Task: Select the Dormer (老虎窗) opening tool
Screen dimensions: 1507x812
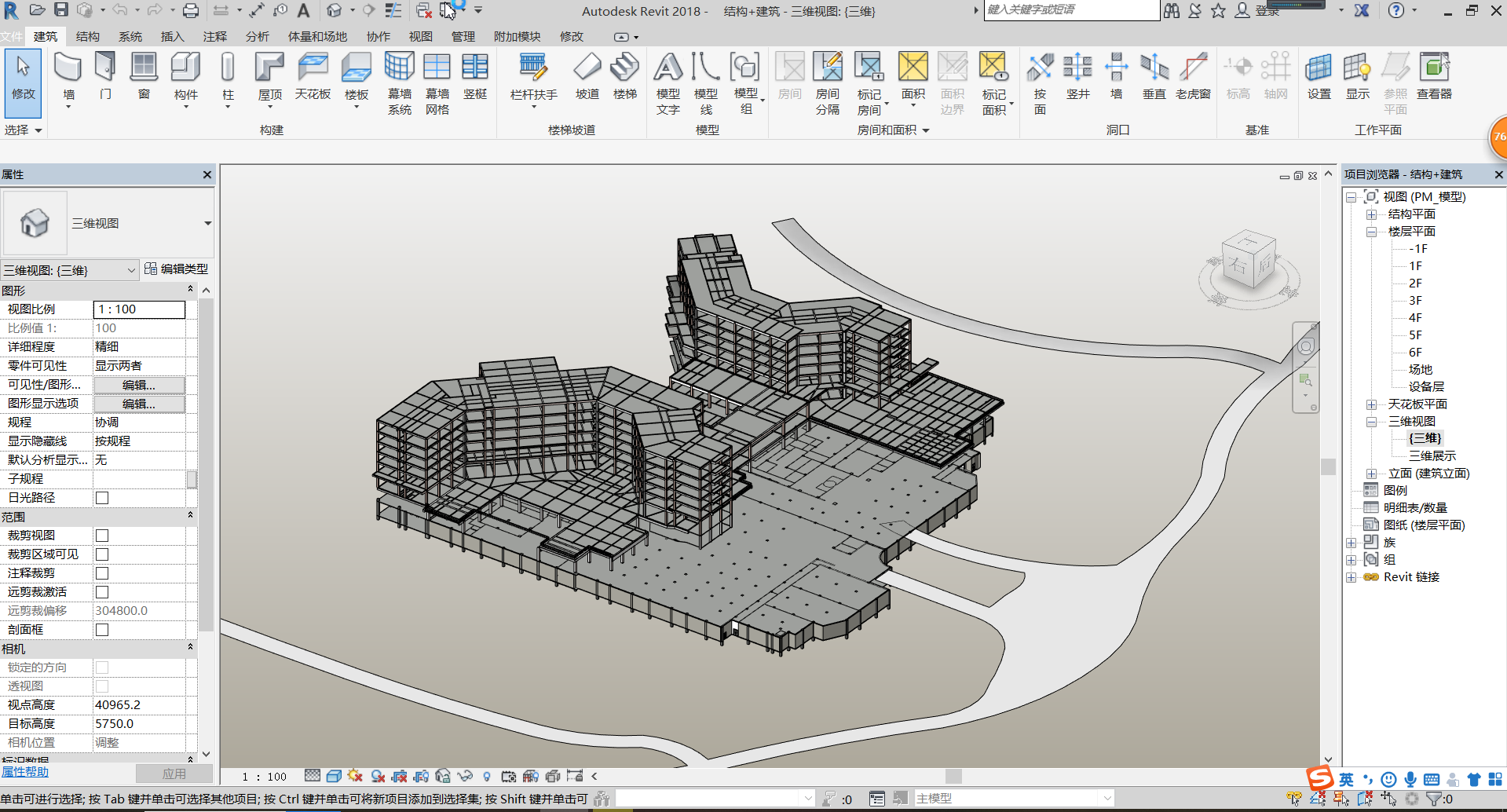Action: (x=1193, y=76)
